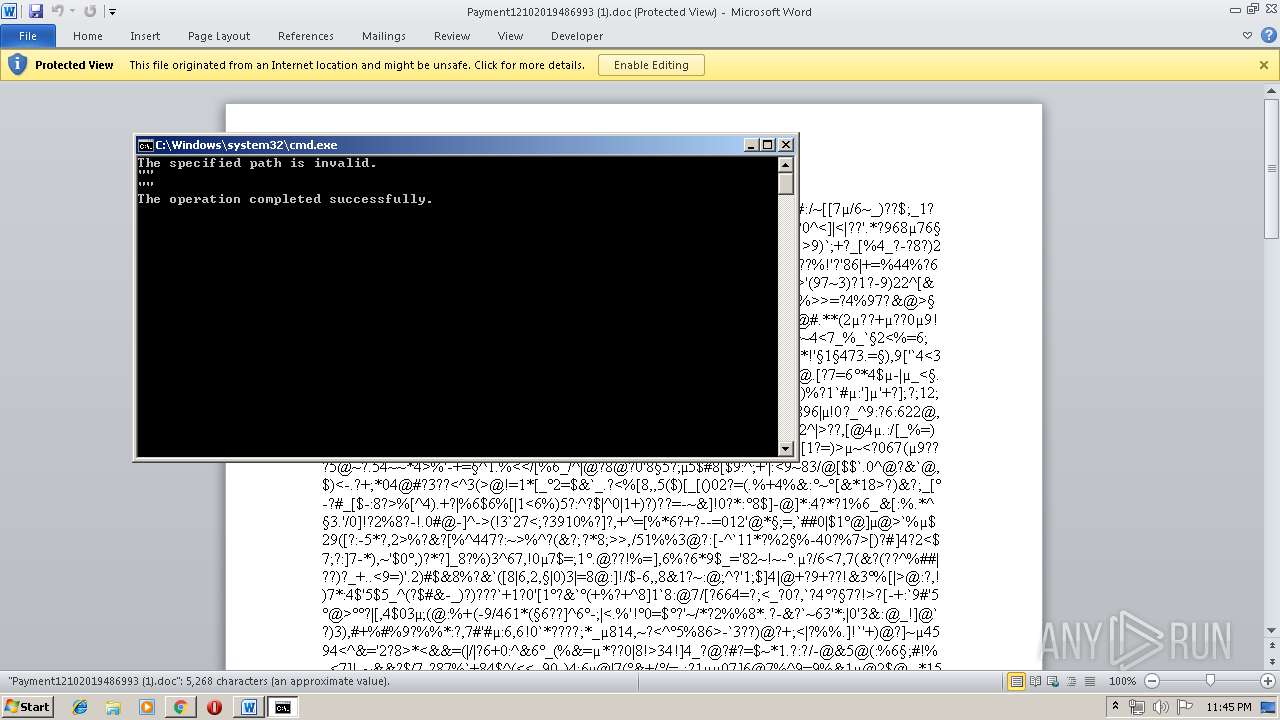Image resolution: width=1280 pixels, height=720 pixels.
Task: Open Google Chrome from taskbar
Action: 180,707
